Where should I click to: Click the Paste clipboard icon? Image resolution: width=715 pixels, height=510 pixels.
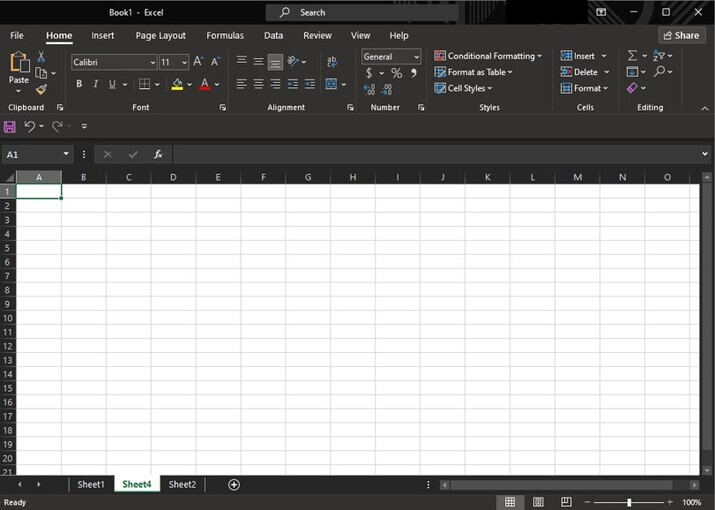[19, 62]
